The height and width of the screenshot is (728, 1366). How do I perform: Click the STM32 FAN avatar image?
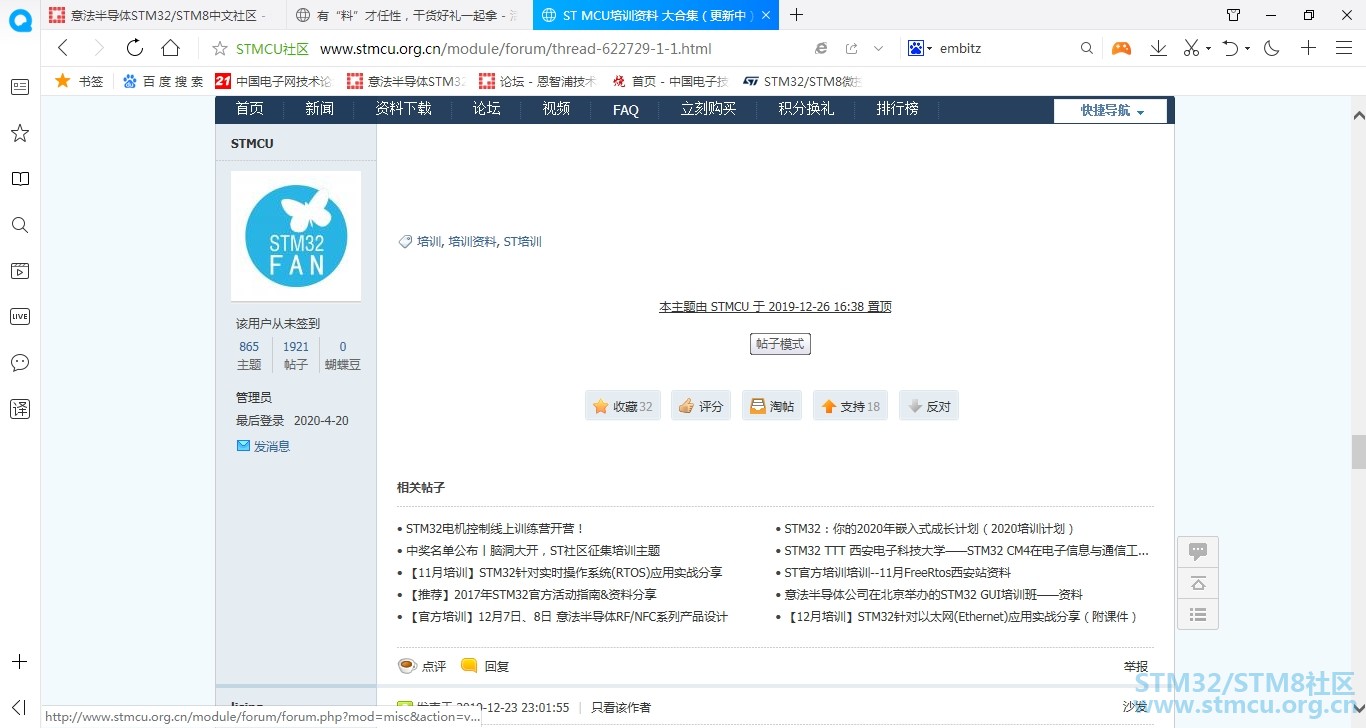point(296,236)
